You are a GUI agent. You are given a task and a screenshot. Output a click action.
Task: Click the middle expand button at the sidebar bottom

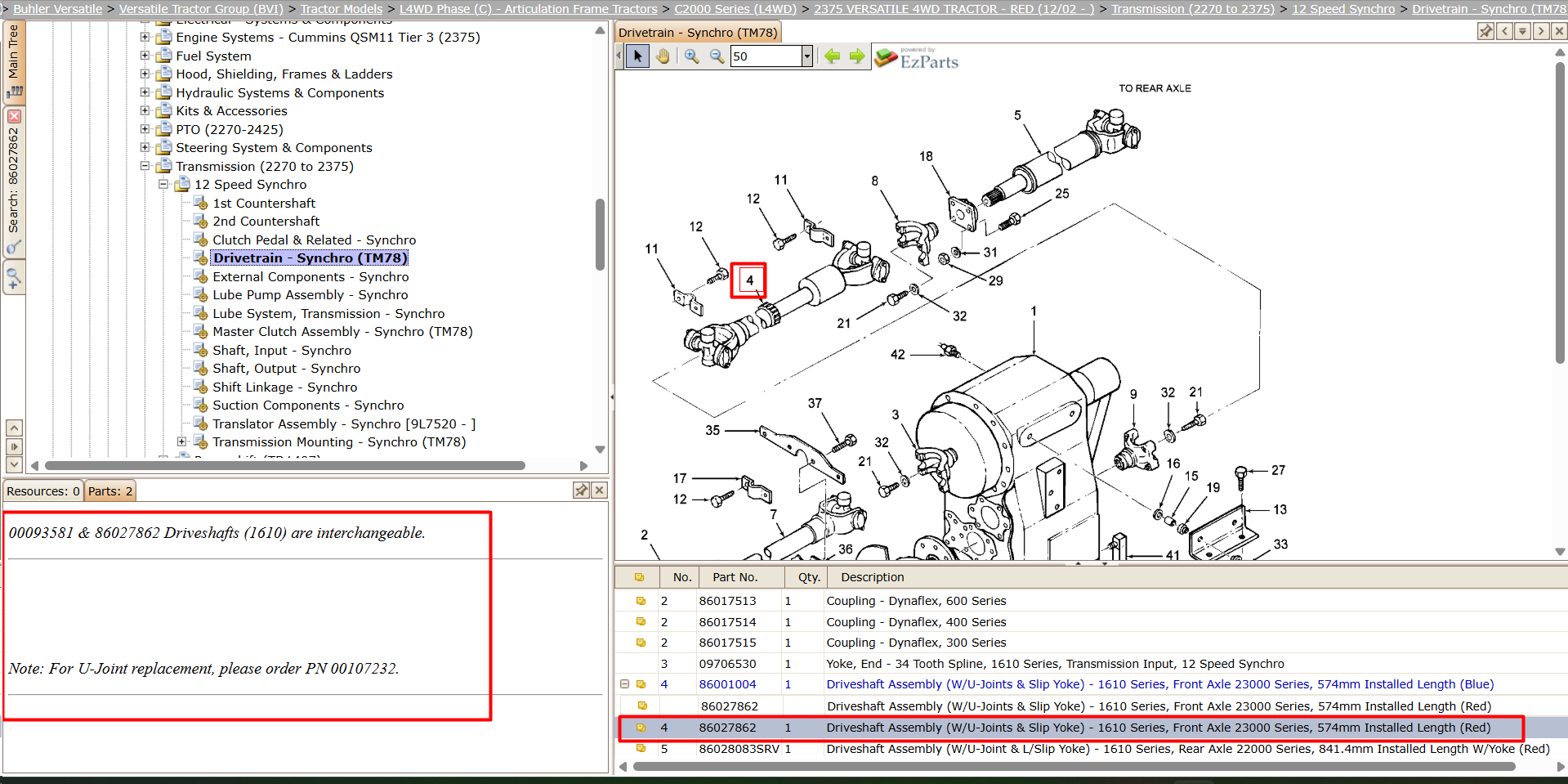point(14,446)
